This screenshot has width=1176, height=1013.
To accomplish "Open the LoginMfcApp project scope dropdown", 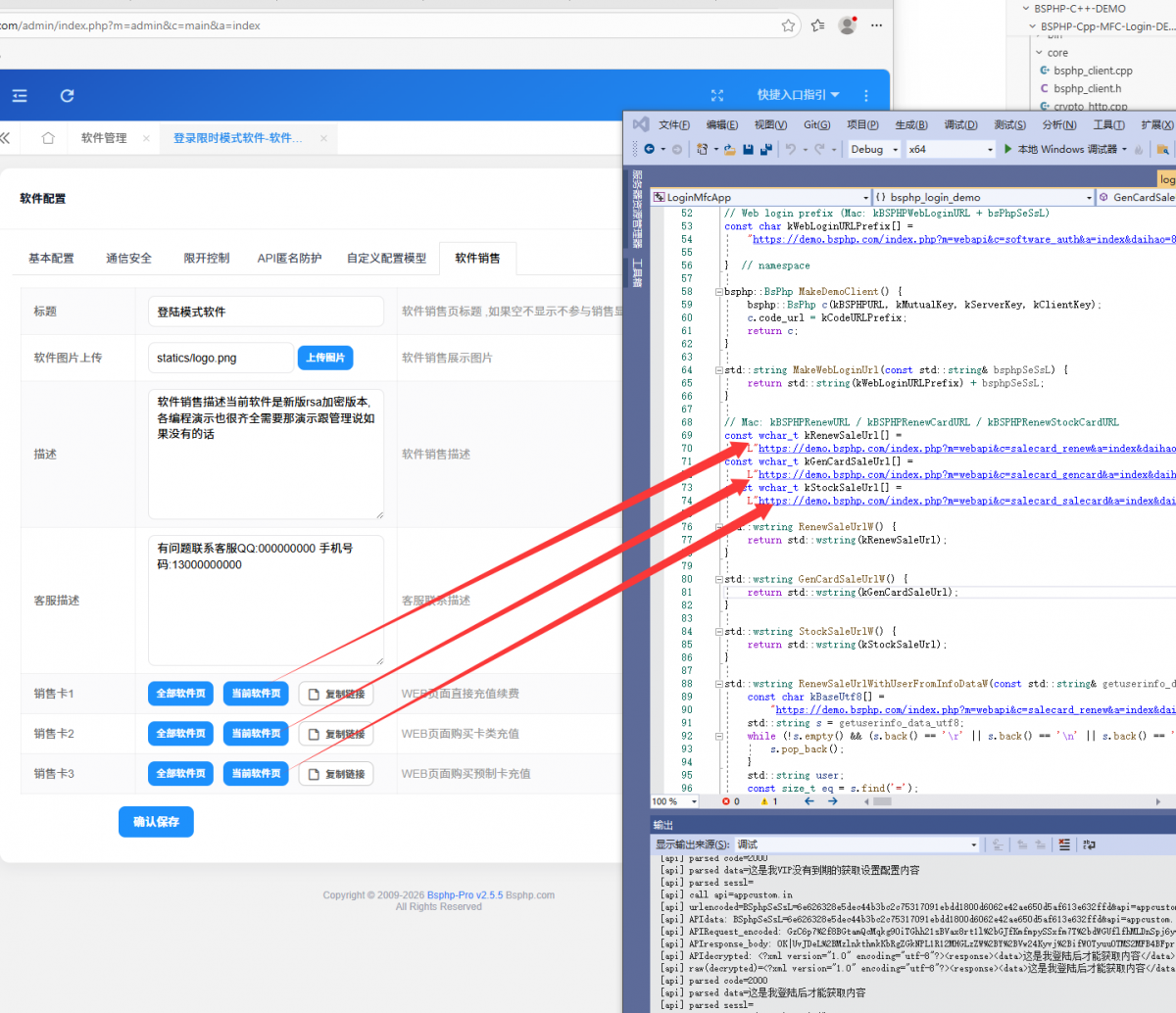I will 760,197.
